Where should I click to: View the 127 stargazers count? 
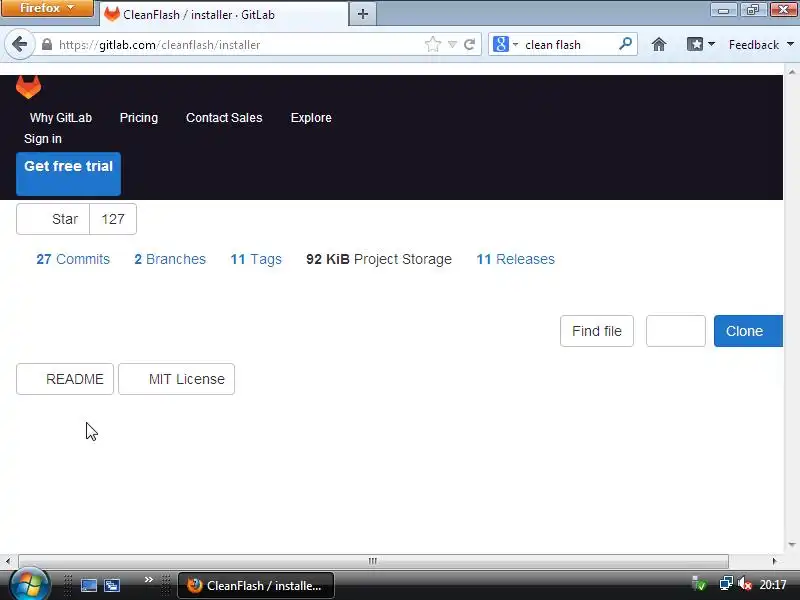[x=113, y=219]
